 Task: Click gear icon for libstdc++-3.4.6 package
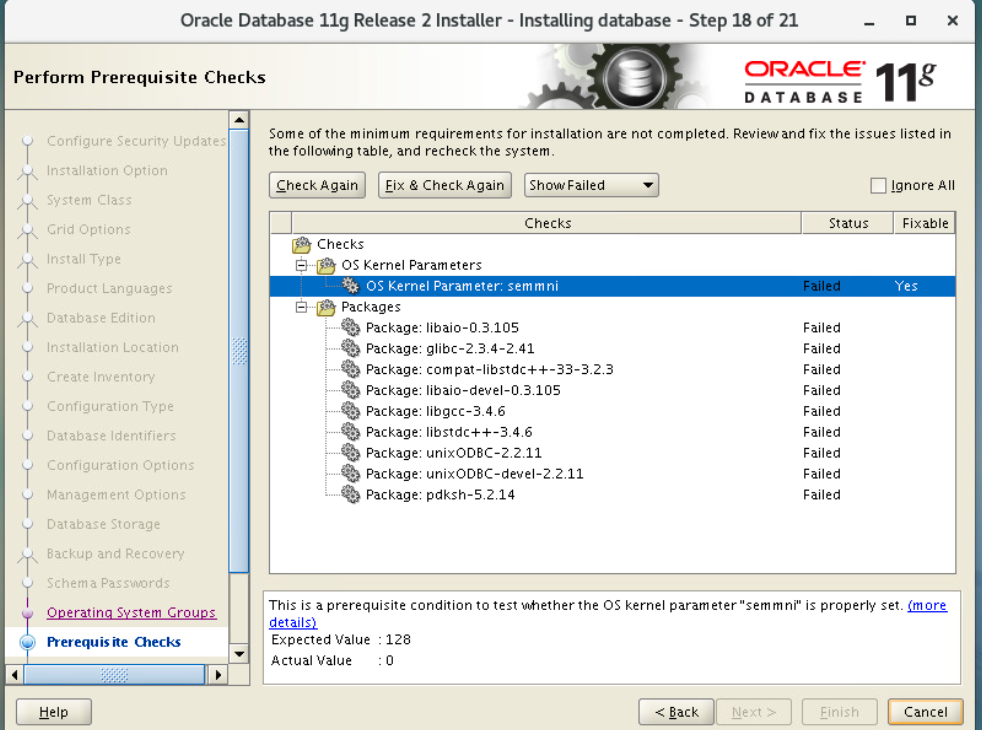click(351, 432)
